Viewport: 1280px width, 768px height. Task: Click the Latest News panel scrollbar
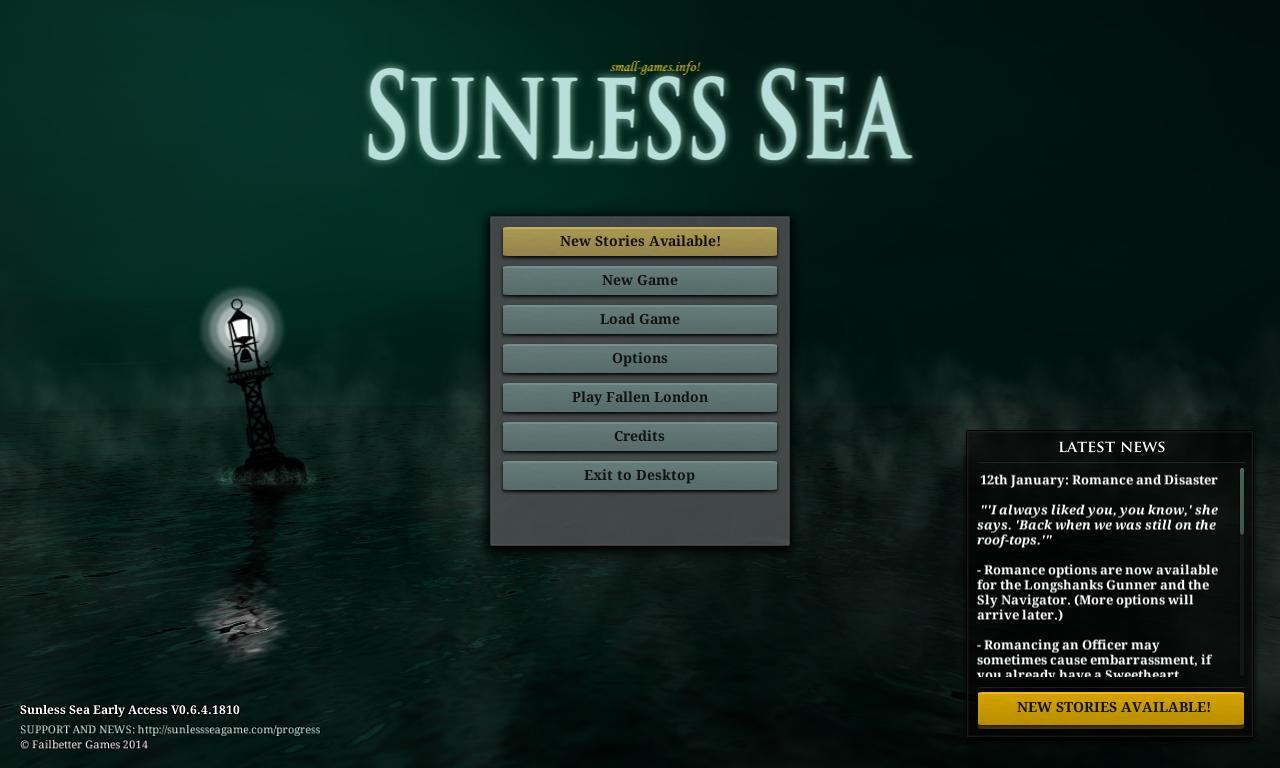[1242, 501]
